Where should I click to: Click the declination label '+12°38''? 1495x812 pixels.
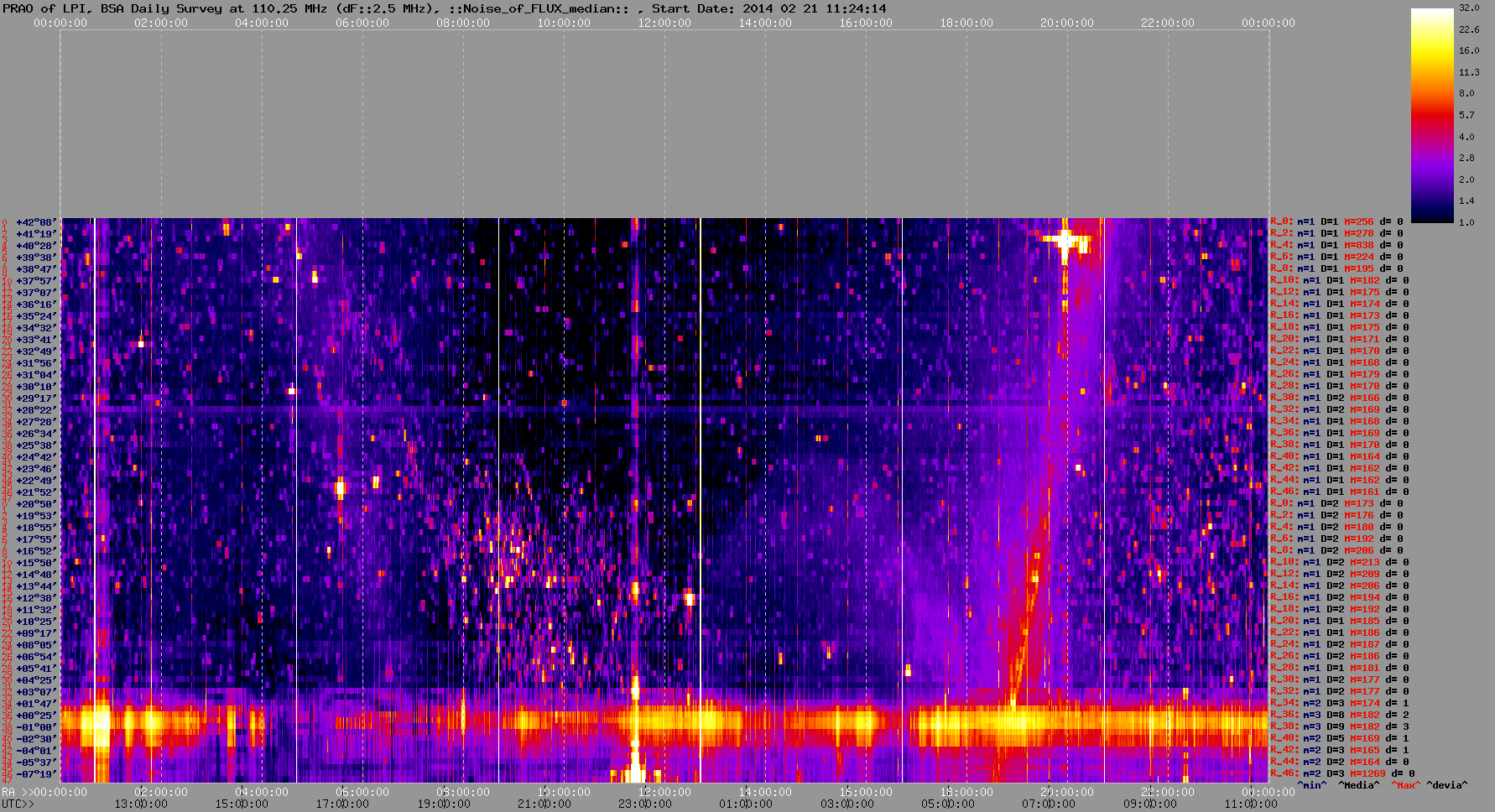(36, 598)
